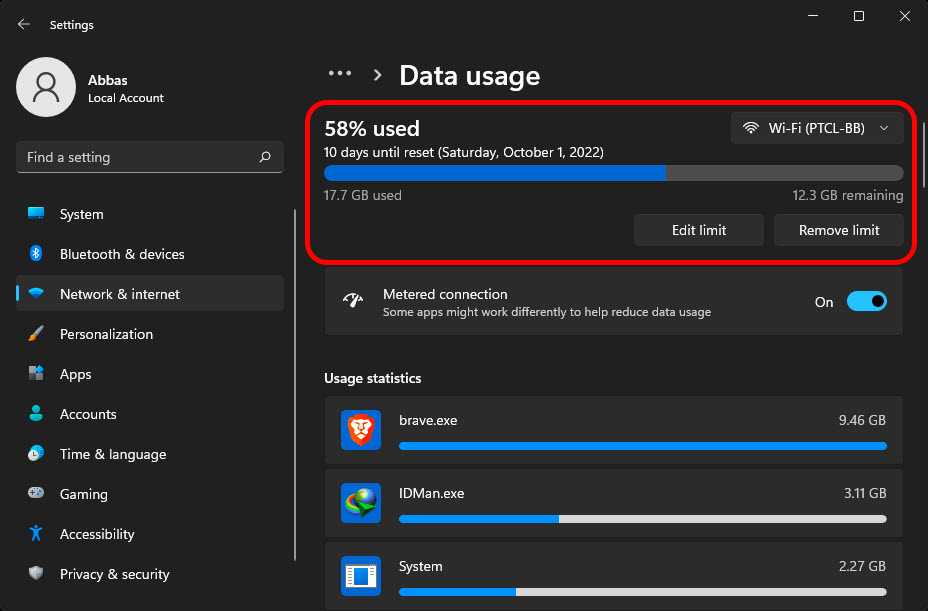Turn off the Metered connection toggle
Viewport: 928px width, 611px height.
pos(866,301)
